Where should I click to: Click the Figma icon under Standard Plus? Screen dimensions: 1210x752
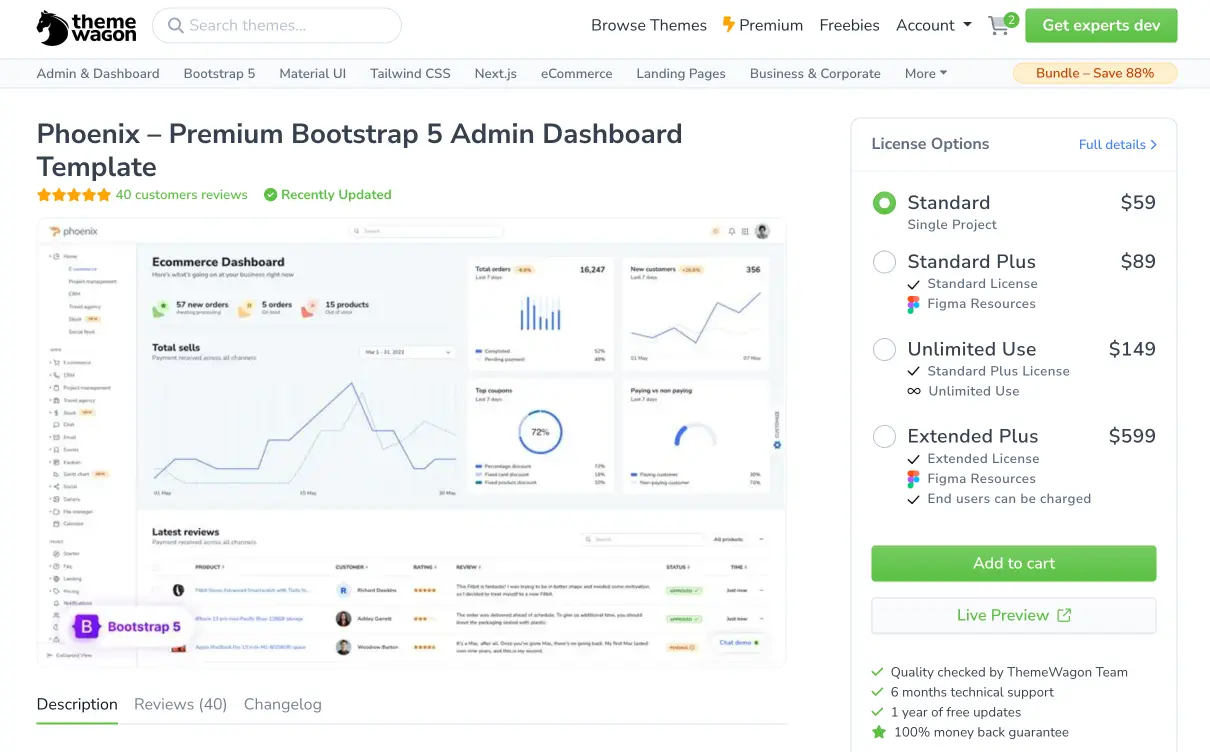(913, 305)
